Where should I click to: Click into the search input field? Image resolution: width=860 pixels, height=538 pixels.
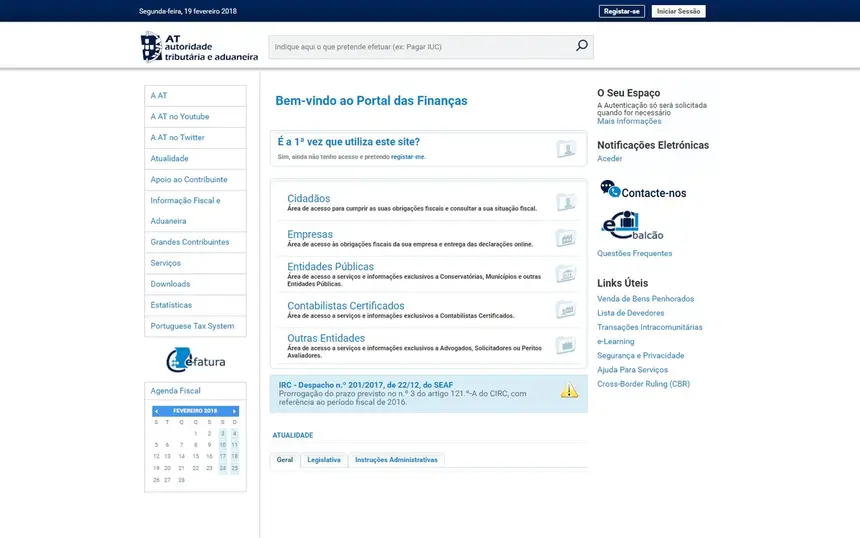pos(420,47)
